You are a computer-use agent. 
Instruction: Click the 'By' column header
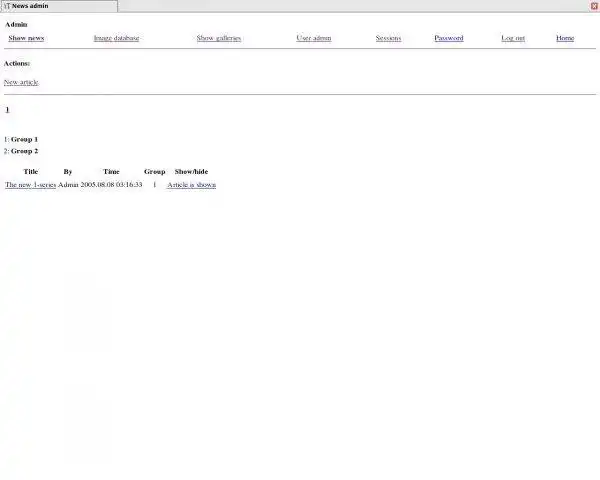68,171
